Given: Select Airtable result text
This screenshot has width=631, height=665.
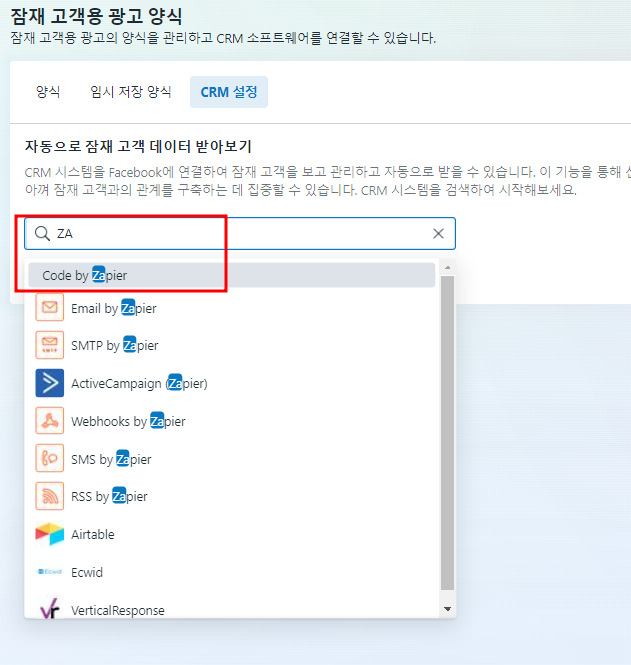Looking at the screenshot, I should (93, 534).
